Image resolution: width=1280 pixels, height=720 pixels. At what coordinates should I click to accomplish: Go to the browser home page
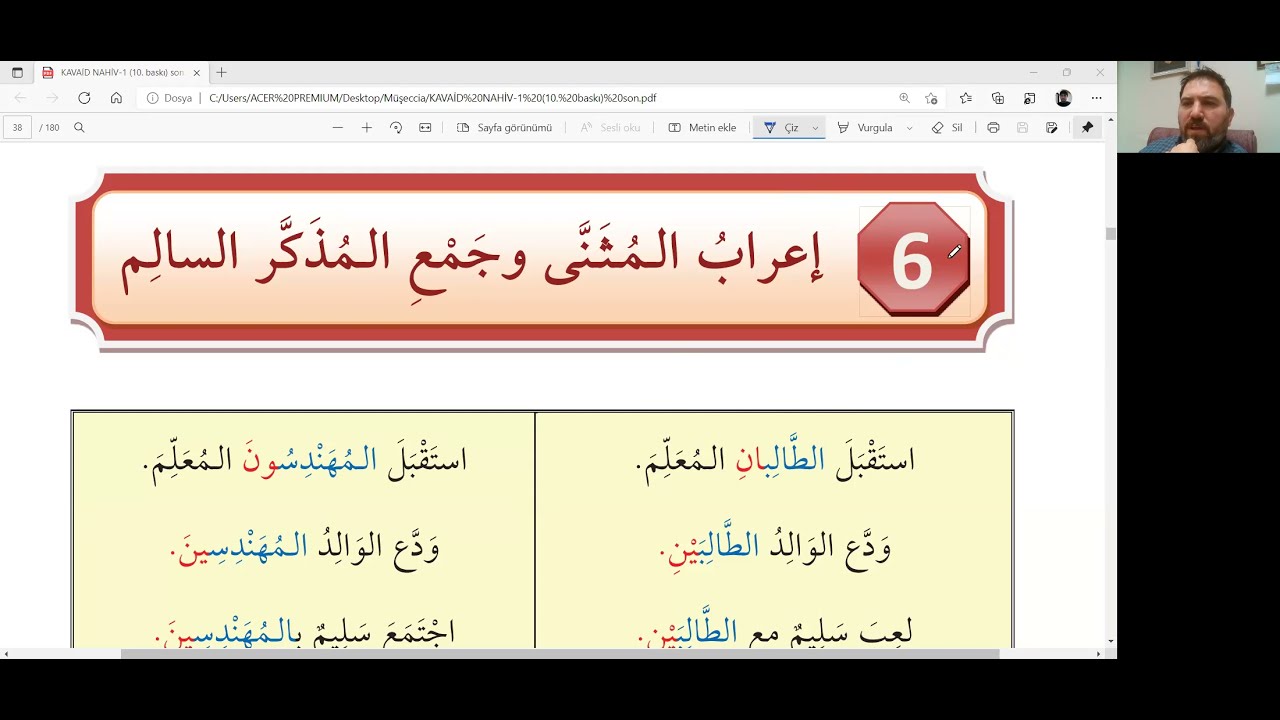pyautogui.click(x=116, y=98)
